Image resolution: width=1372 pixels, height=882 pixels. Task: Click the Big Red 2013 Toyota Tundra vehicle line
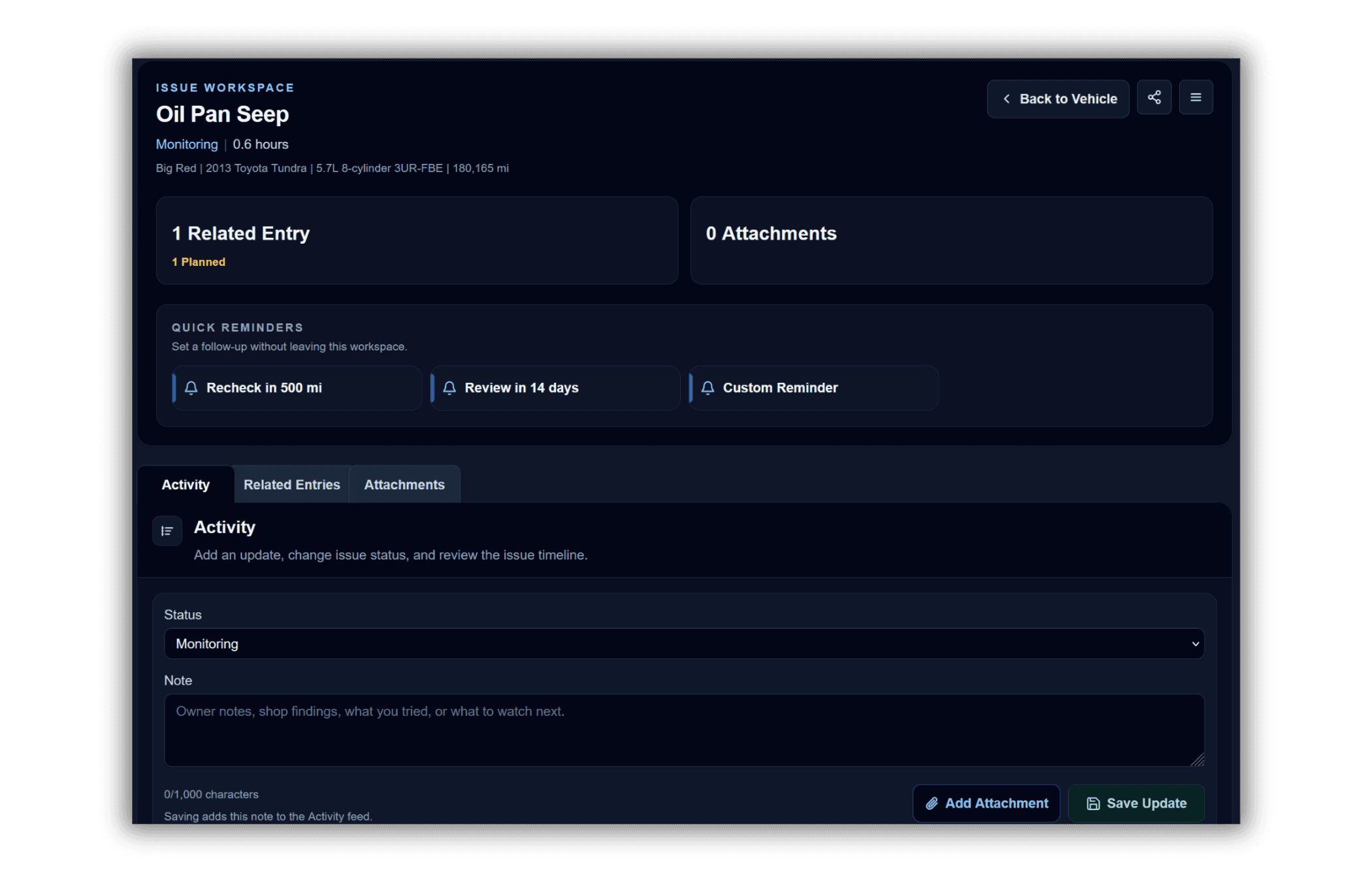click(332, 168)
